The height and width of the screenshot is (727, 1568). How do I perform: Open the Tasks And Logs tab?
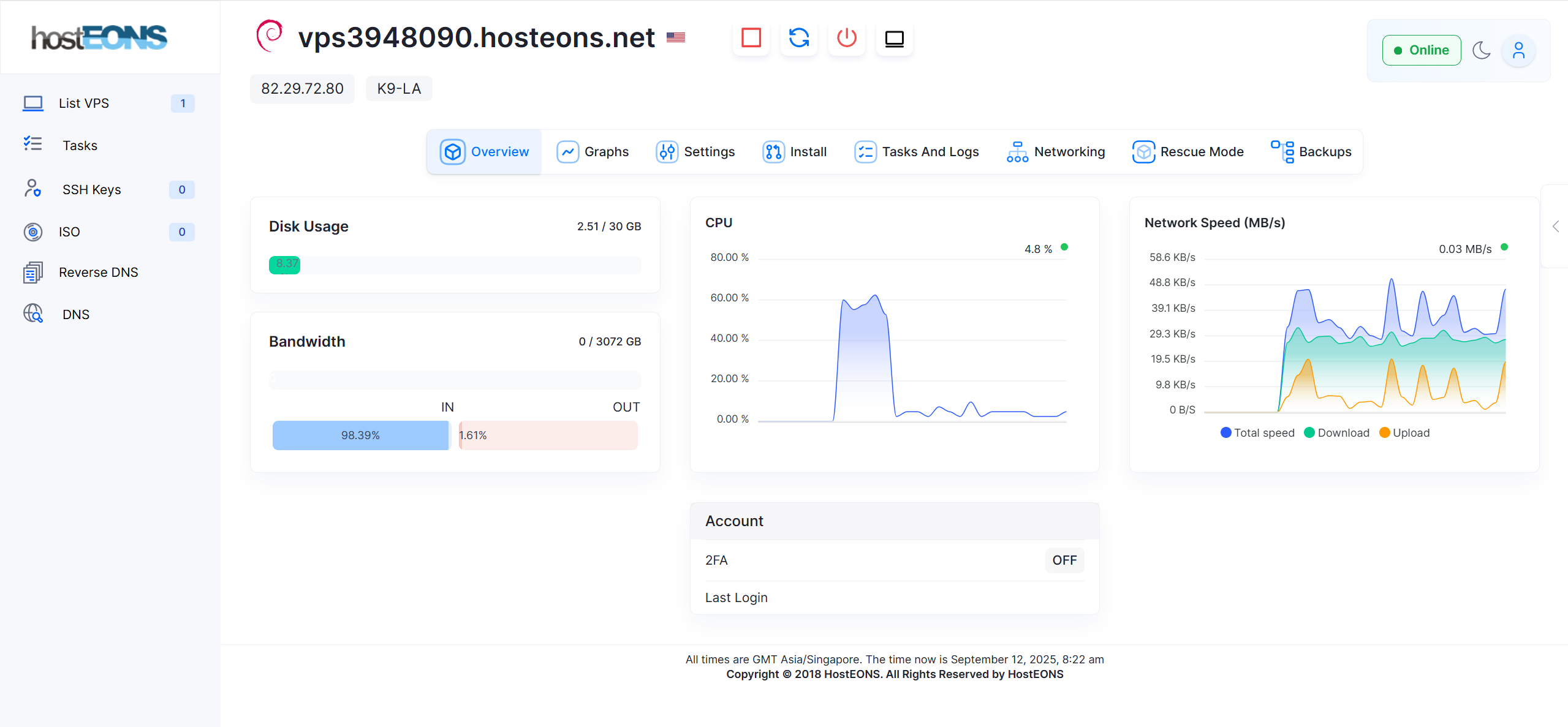pos(917,152)
